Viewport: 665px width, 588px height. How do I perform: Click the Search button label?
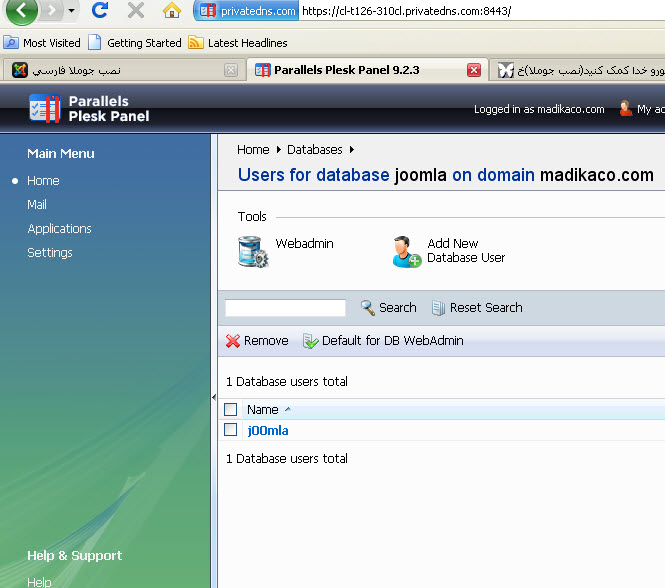(398, 308)
